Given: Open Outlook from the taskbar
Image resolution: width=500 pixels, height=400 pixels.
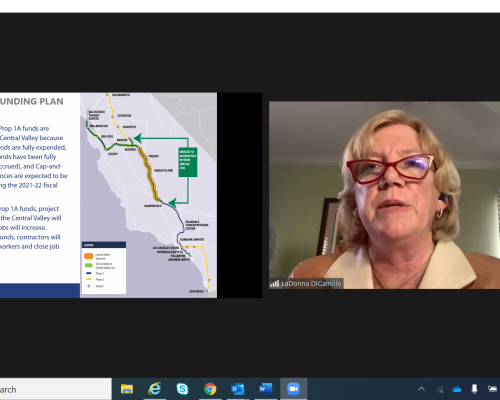Looking at the screenshot, I should (238, 389).
